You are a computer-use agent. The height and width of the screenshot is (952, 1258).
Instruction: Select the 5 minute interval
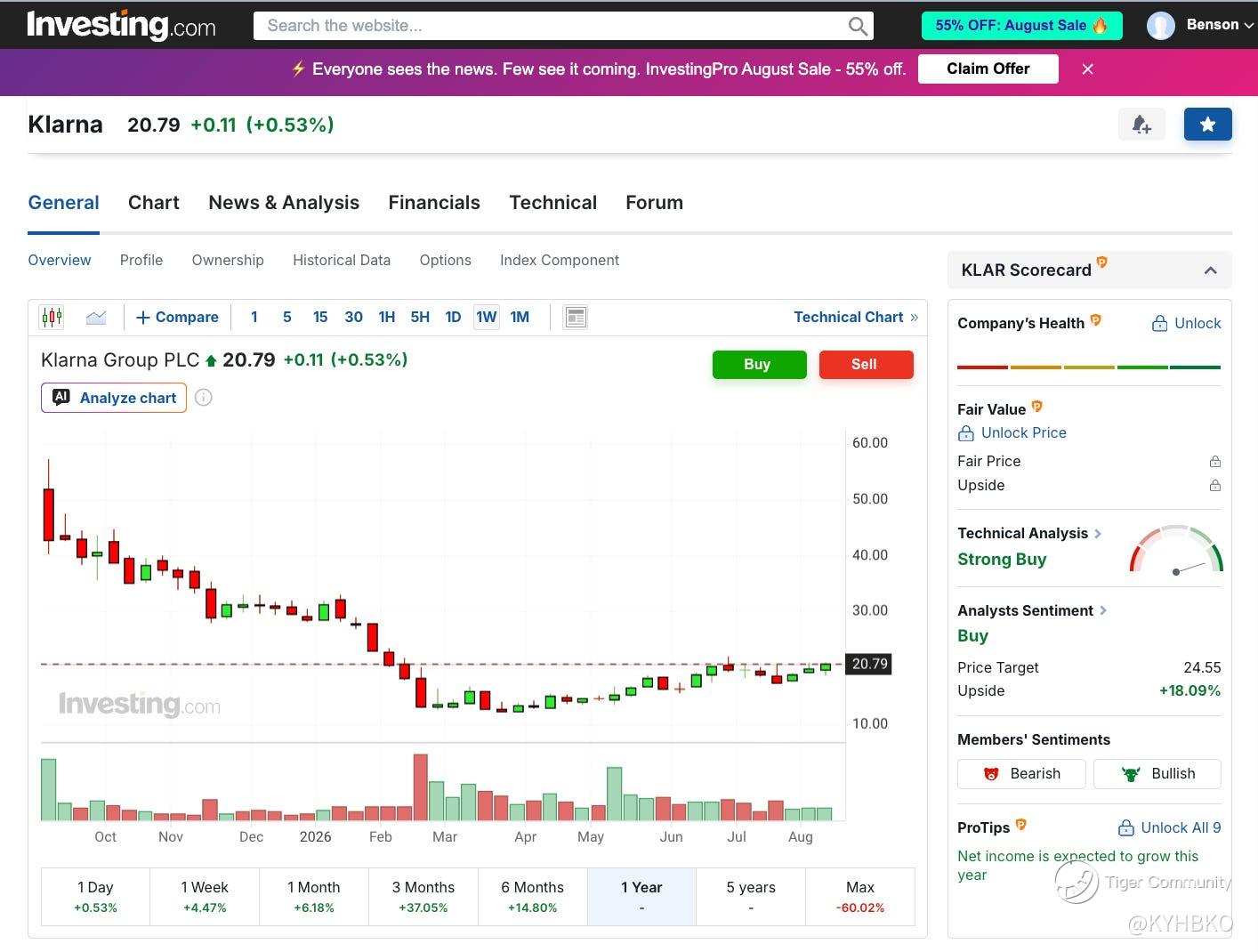[287, 317]
